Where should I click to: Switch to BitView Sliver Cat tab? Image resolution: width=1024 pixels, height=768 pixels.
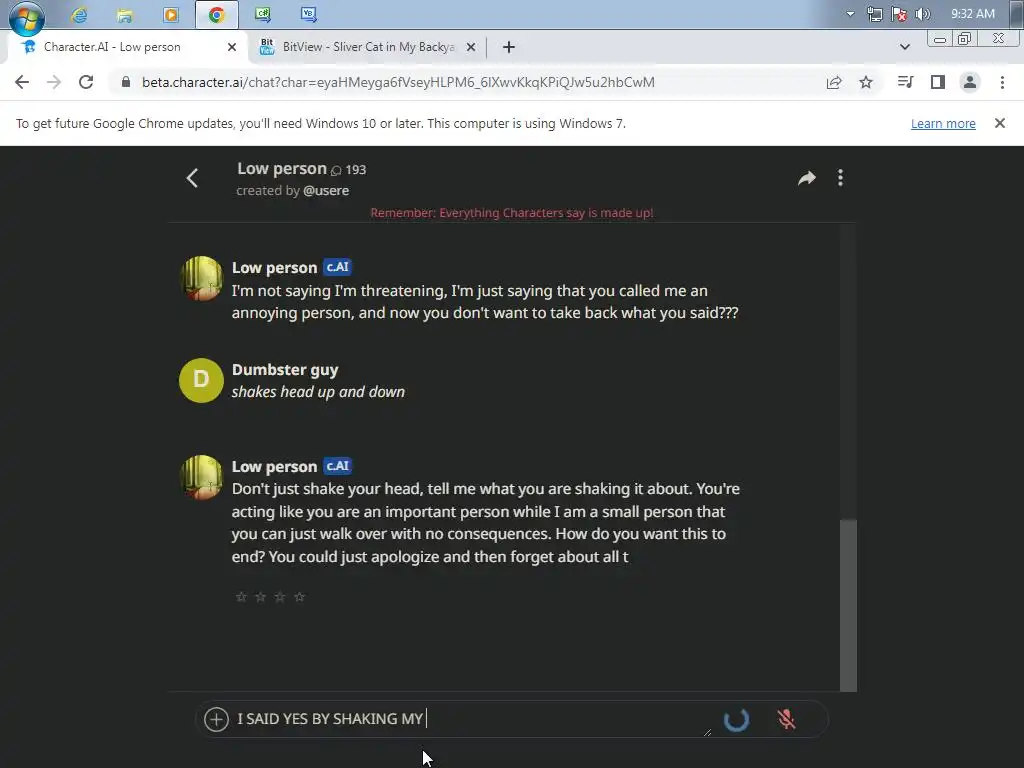tap(368, 47)
